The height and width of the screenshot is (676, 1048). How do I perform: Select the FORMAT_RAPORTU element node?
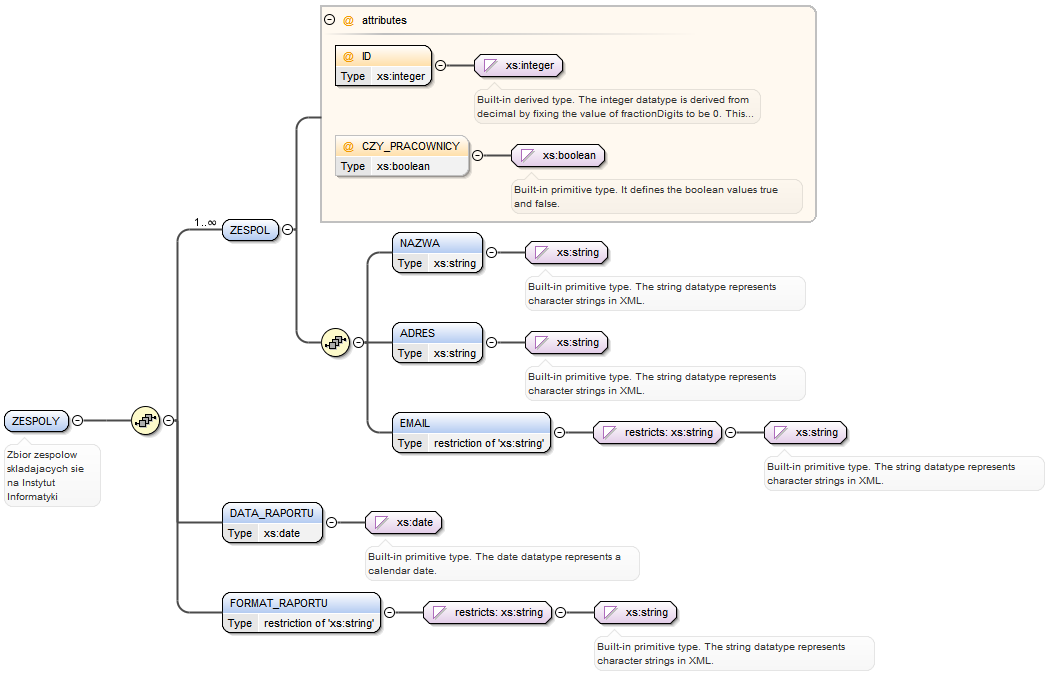point(301,613)
